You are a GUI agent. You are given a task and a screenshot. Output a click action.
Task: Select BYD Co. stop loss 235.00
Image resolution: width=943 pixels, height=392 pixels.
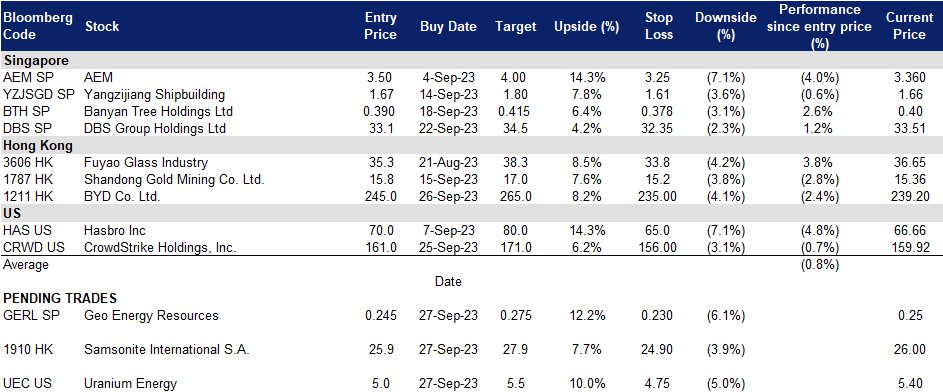656,196
